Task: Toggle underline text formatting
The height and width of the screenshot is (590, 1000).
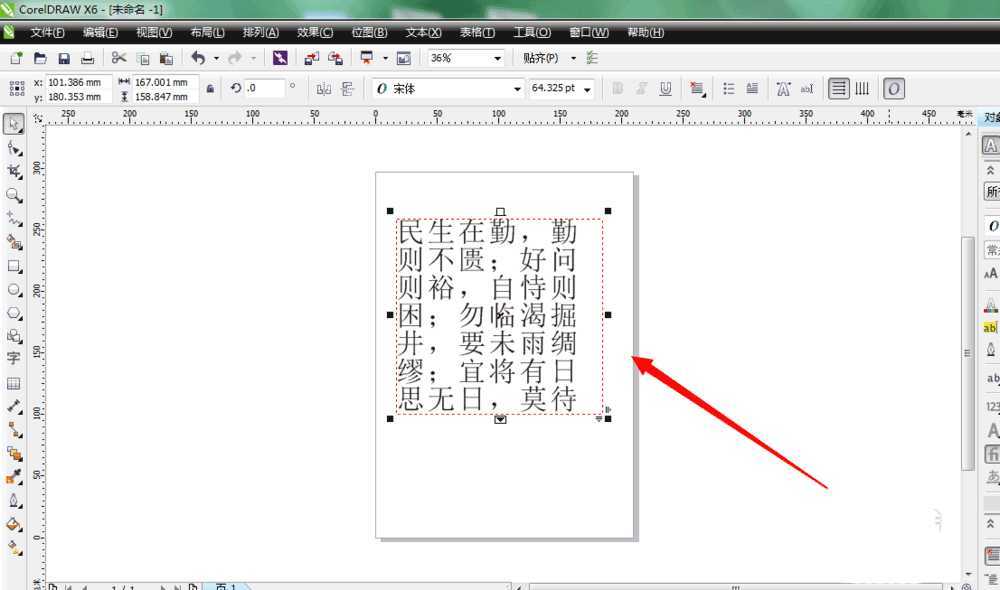Action: [666, 89]
